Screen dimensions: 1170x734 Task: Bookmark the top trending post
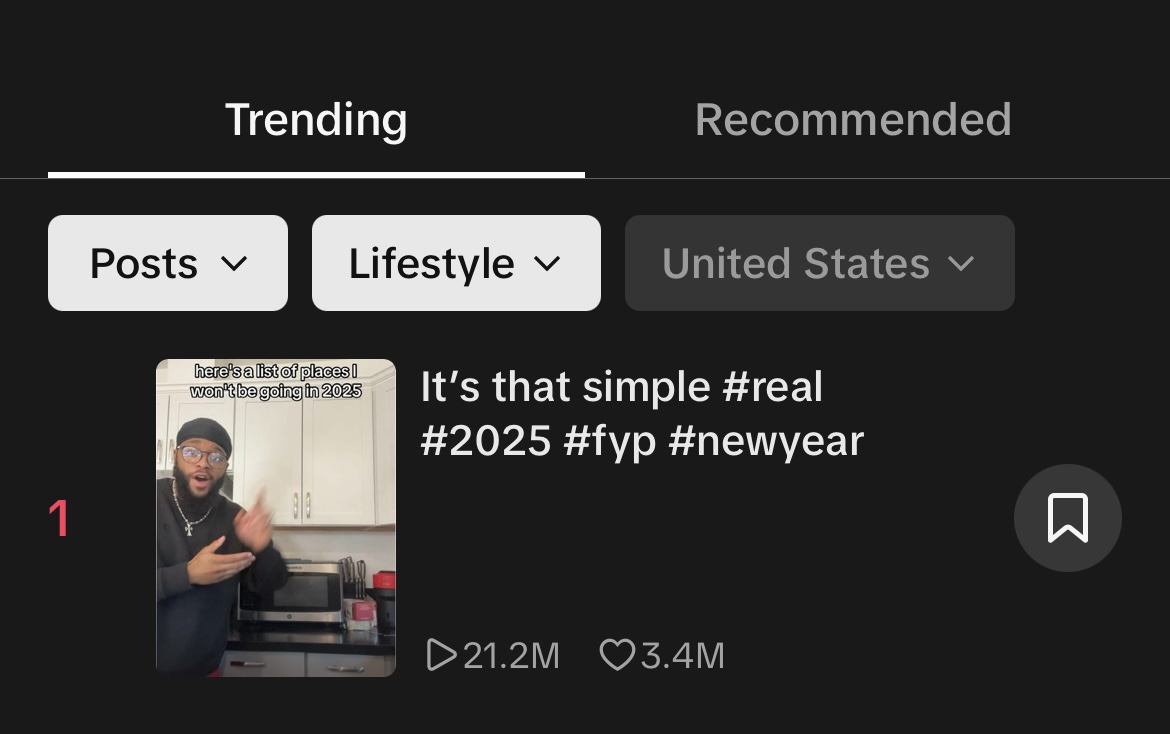point(1067,518)
